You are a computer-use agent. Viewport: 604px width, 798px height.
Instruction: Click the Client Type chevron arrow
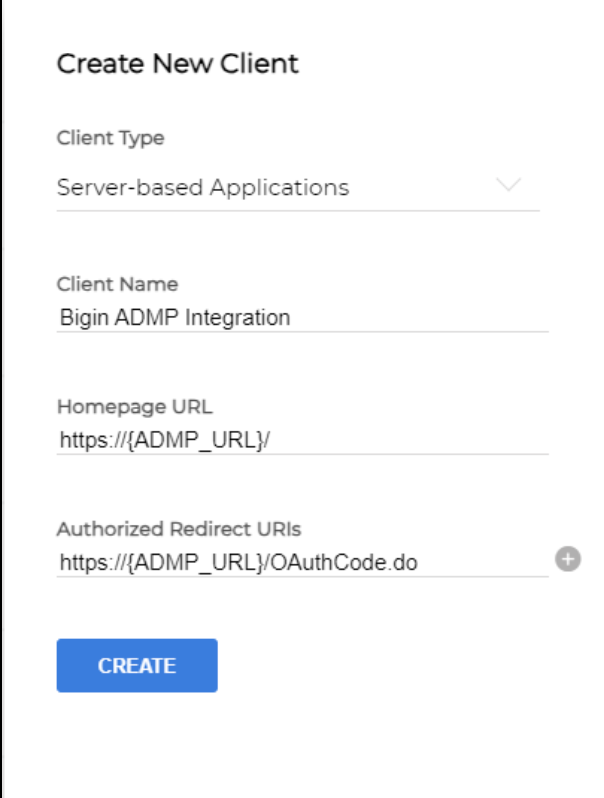pos(508,186)
